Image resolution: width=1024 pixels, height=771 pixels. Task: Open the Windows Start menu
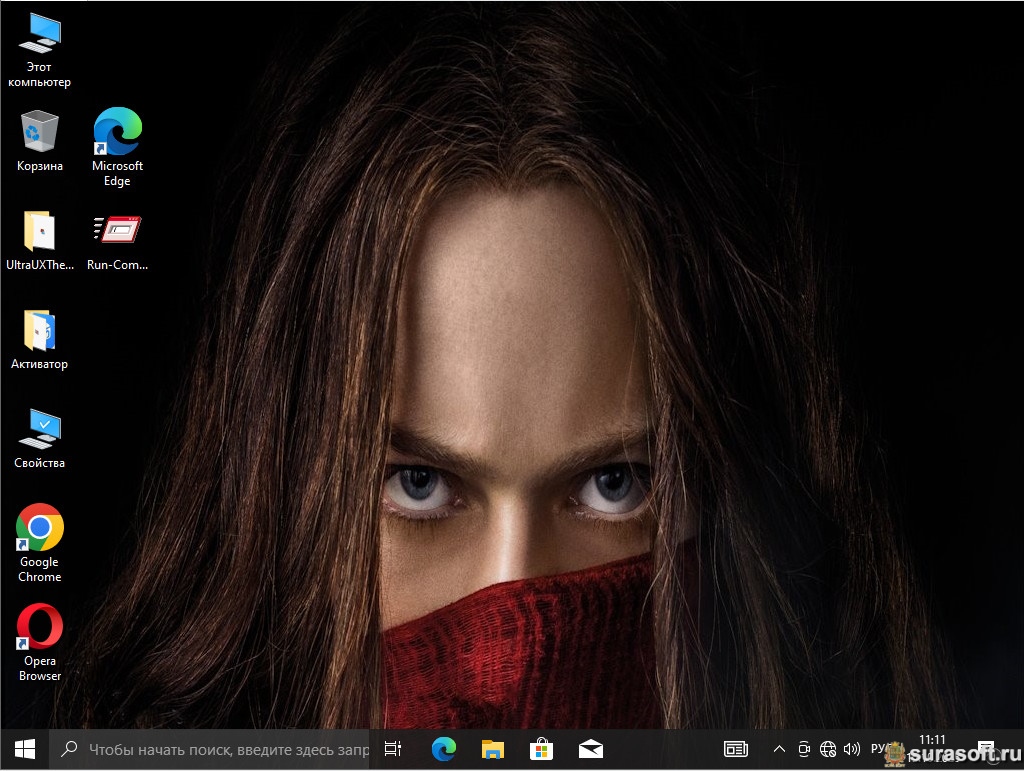24,748
